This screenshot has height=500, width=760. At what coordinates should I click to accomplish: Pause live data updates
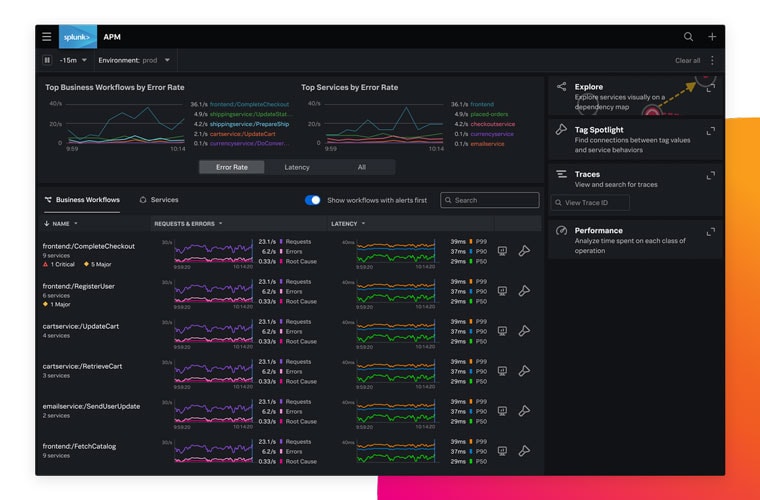pos(47,60)
